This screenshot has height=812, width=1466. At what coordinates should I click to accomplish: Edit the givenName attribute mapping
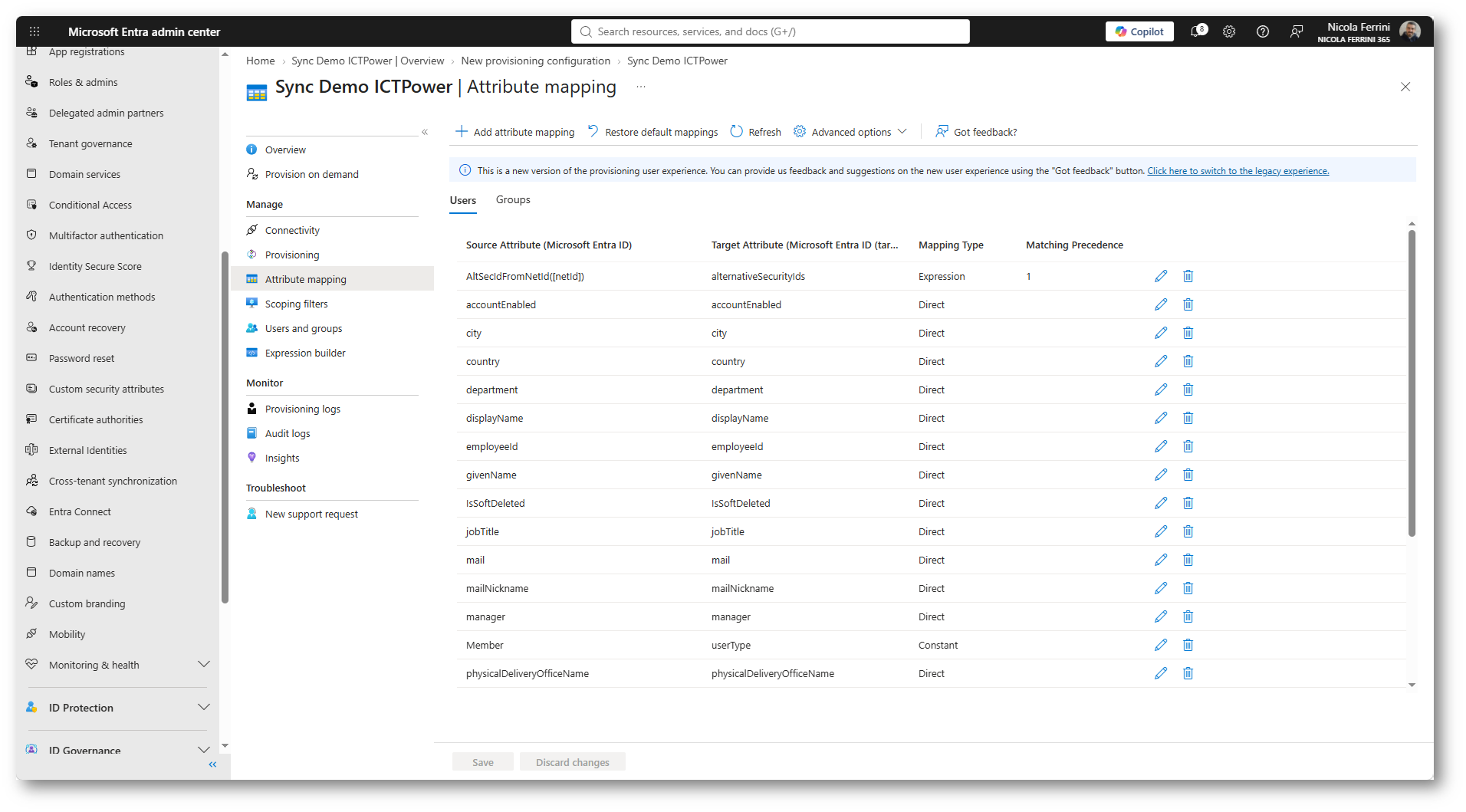1161,475
